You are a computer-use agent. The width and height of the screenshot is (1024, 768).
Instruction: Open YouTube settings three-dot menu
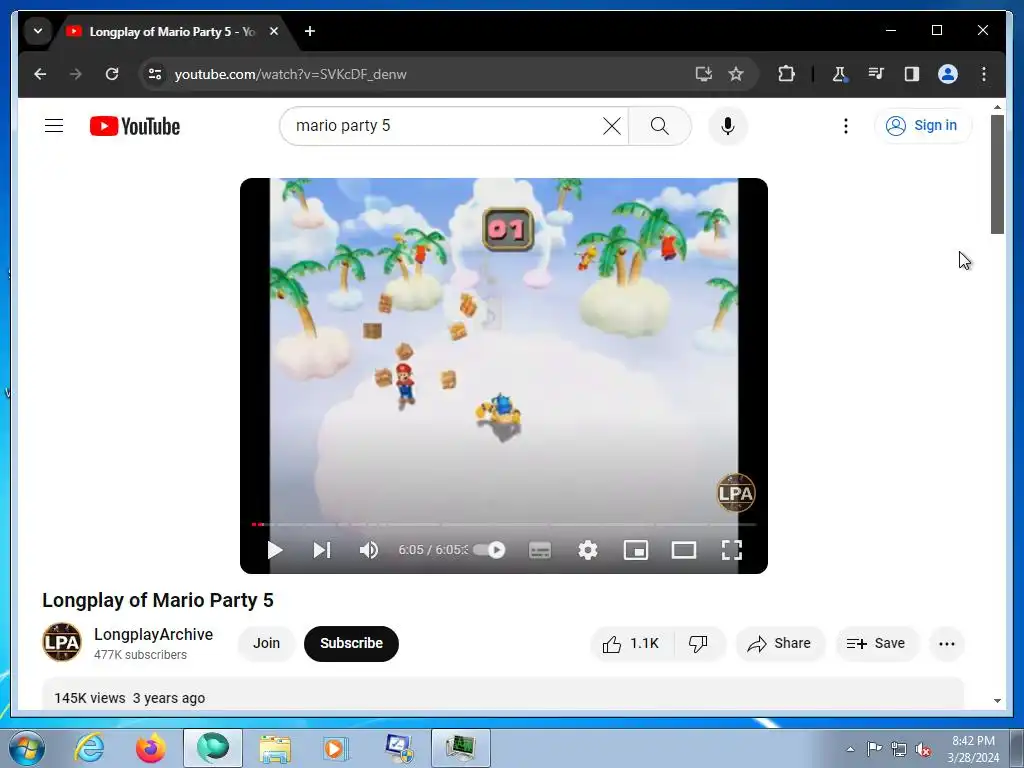(846, 125)
